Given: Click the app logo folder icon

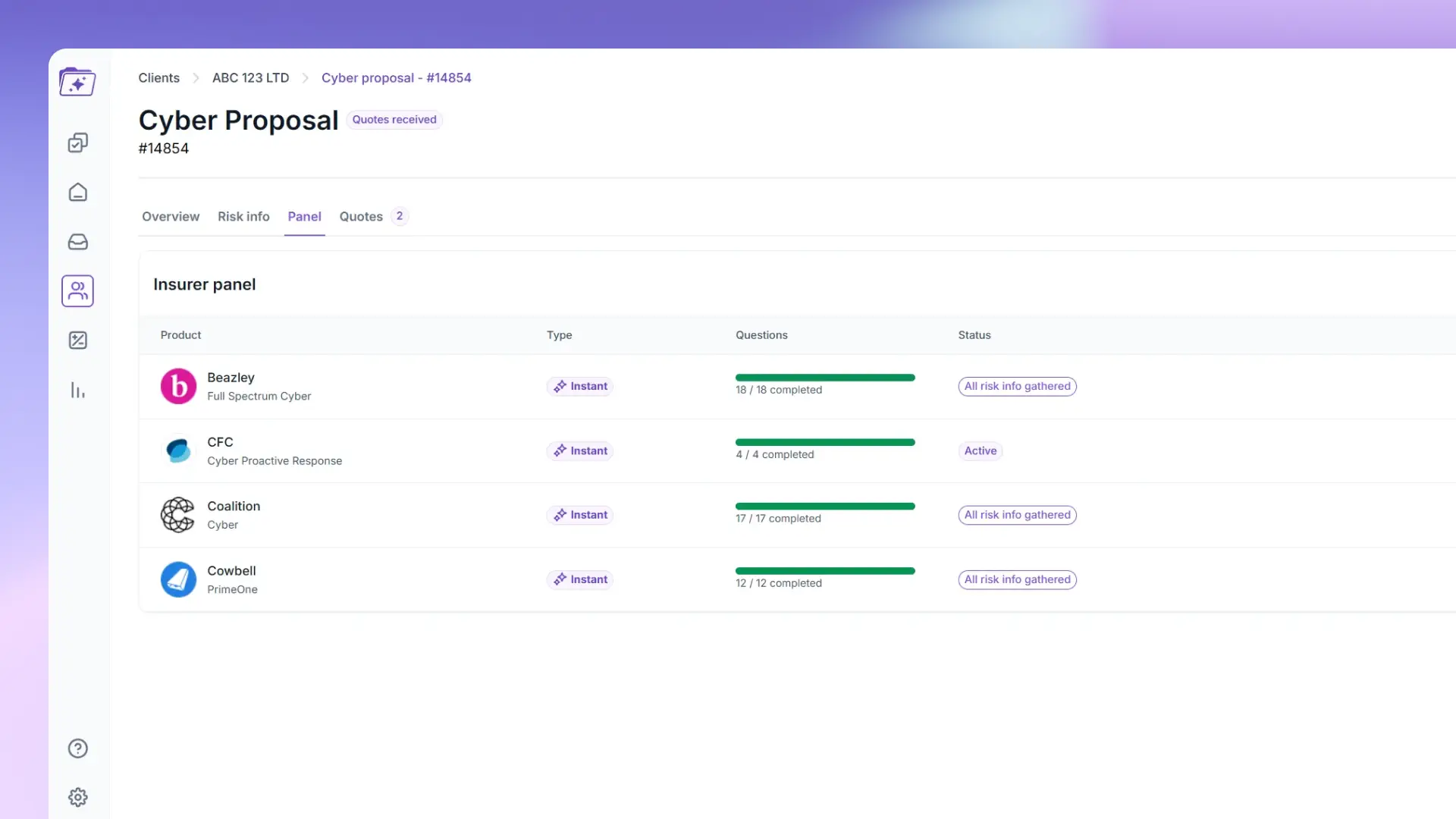Looking at the screenshot, I should point(77,82).
